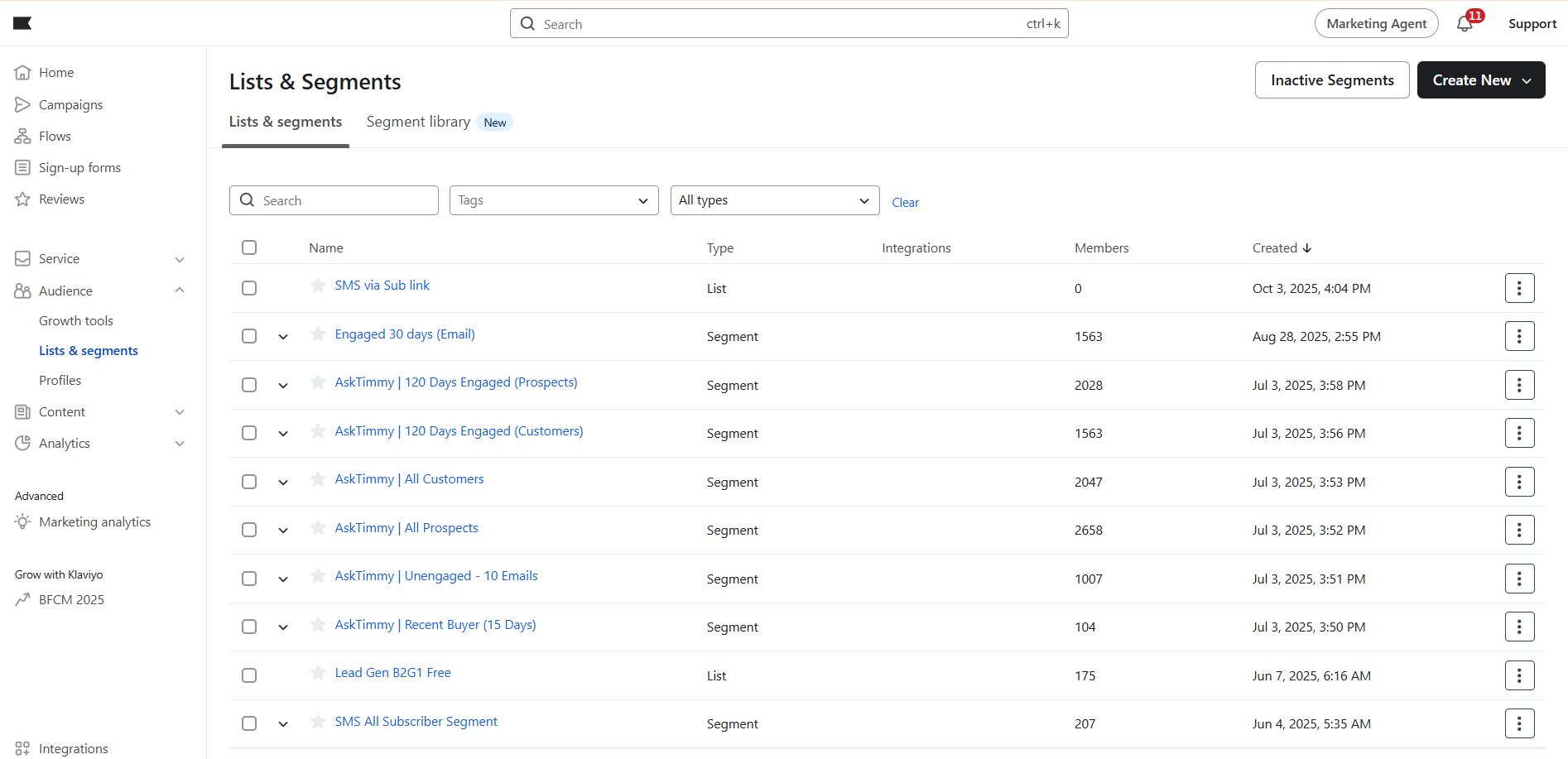Click the Marketing analytics lightbulb icon
The image size is (1568, 759).
pos(22,521)
